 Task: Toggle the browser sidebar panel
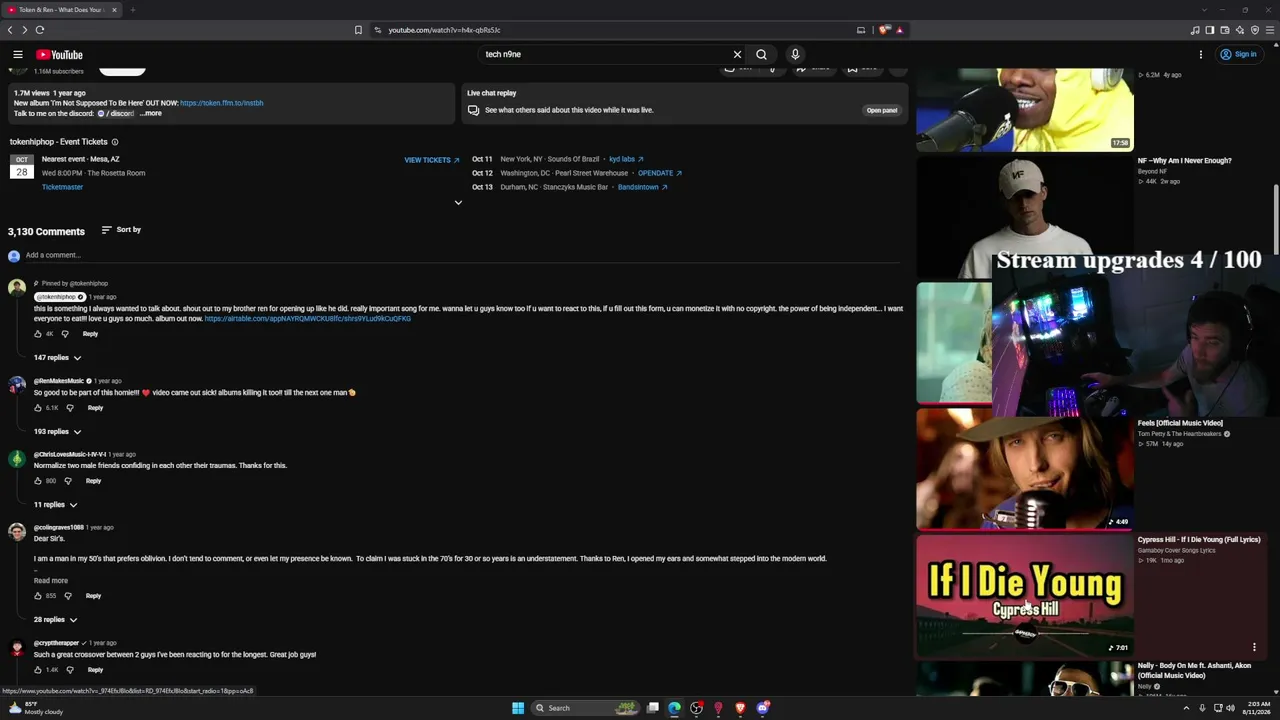coord(1210,30)
